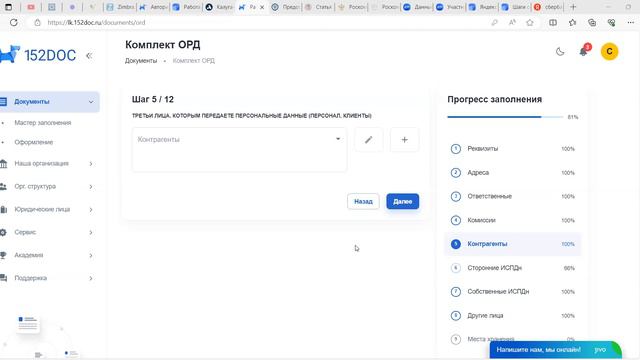Select step 5 Контрагенты in the progress list
The height and width of the screenshot is (360, 640).
pyautogui.click(x=513, y=244)
